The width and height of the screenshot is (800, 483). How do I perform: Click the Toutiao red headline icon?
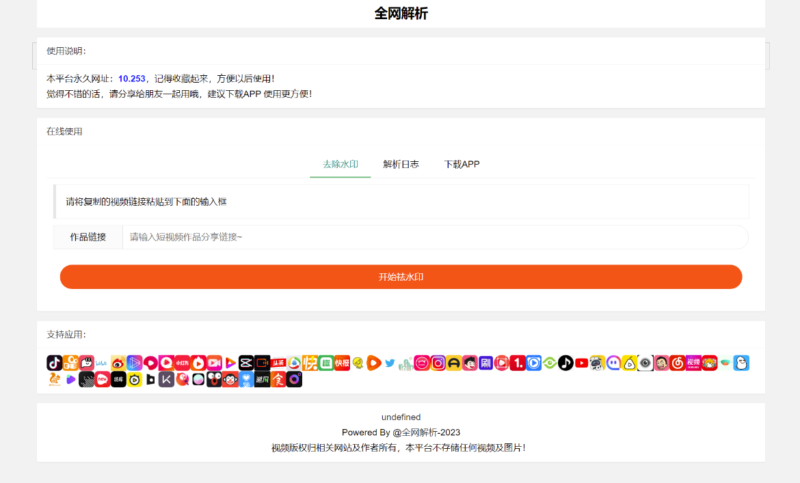pos(279,363)
